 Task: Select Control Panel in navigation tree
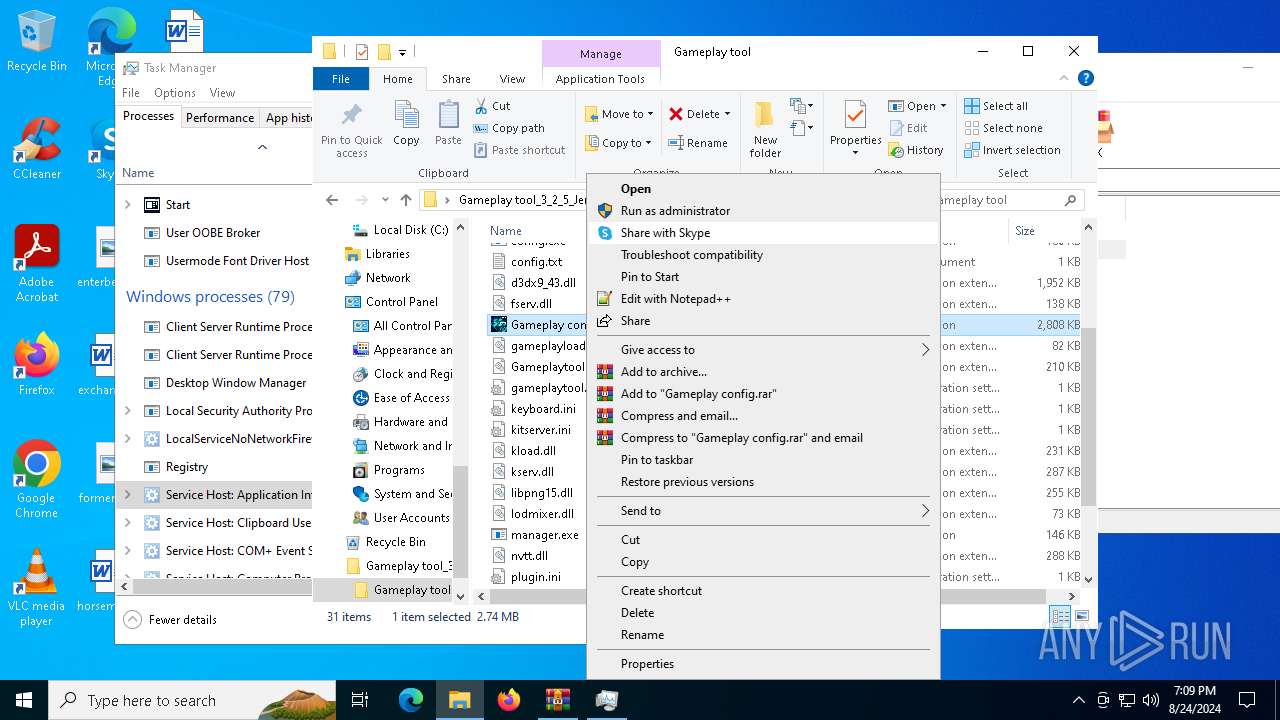tap(402, 302)
